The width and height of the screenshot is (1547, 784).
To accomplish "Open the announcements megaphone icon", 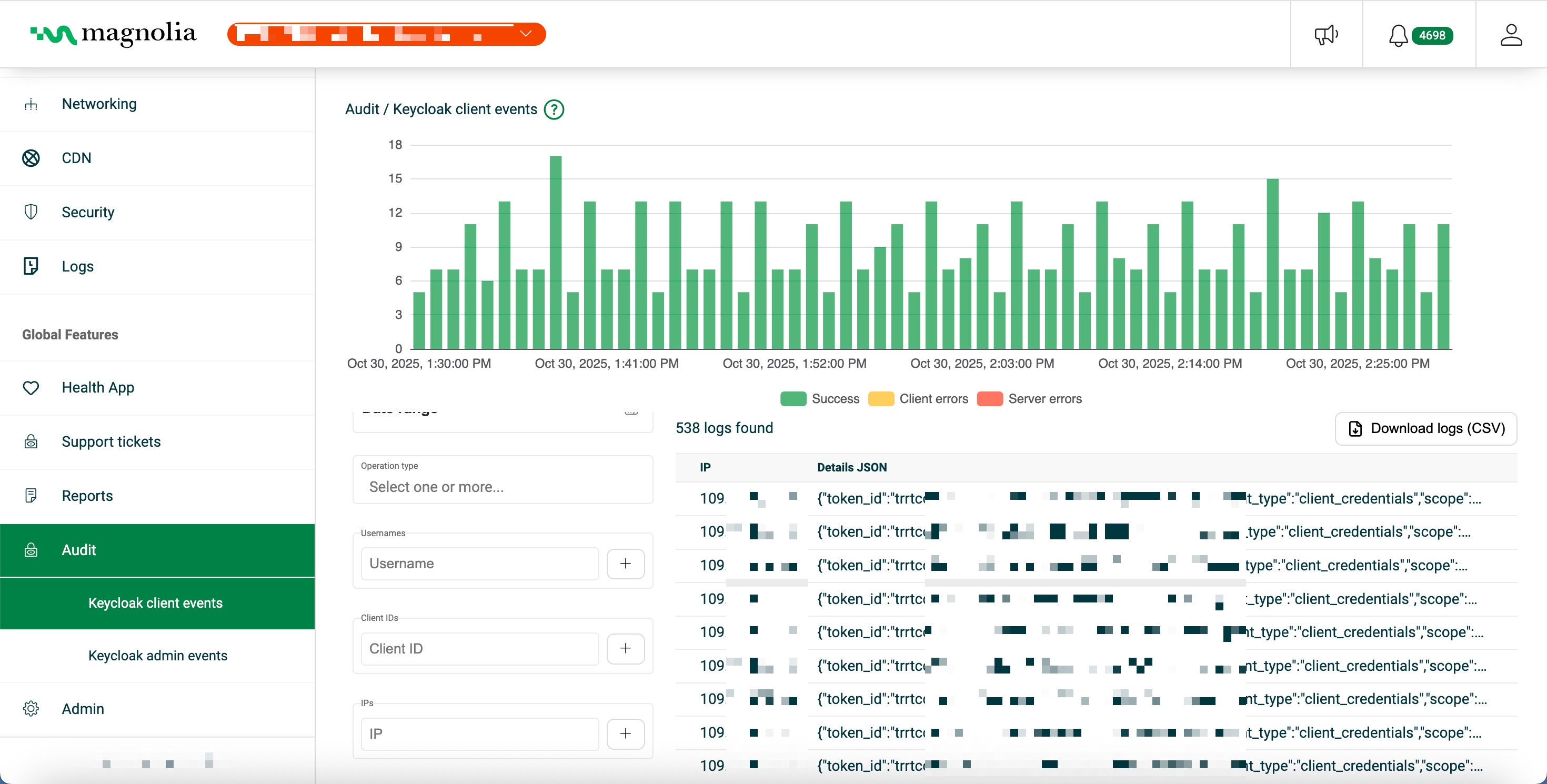I will [1327, 34].
